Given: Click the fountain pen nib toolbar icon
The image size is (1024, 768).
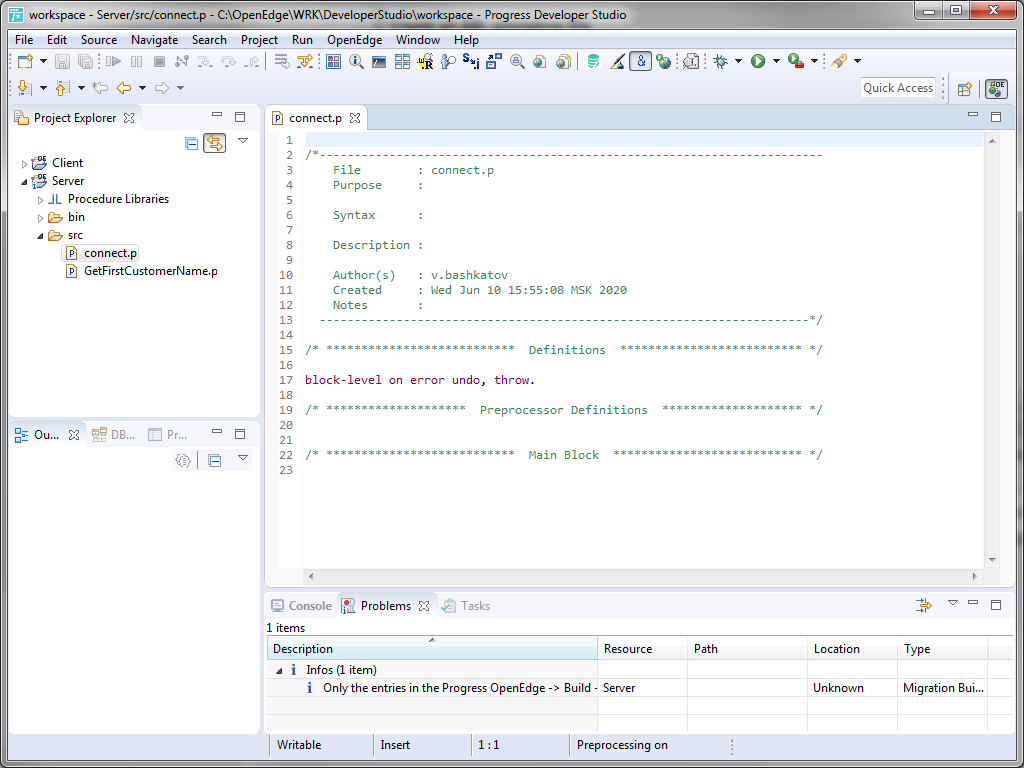Looking at the screenshot, I should point(839,61).
